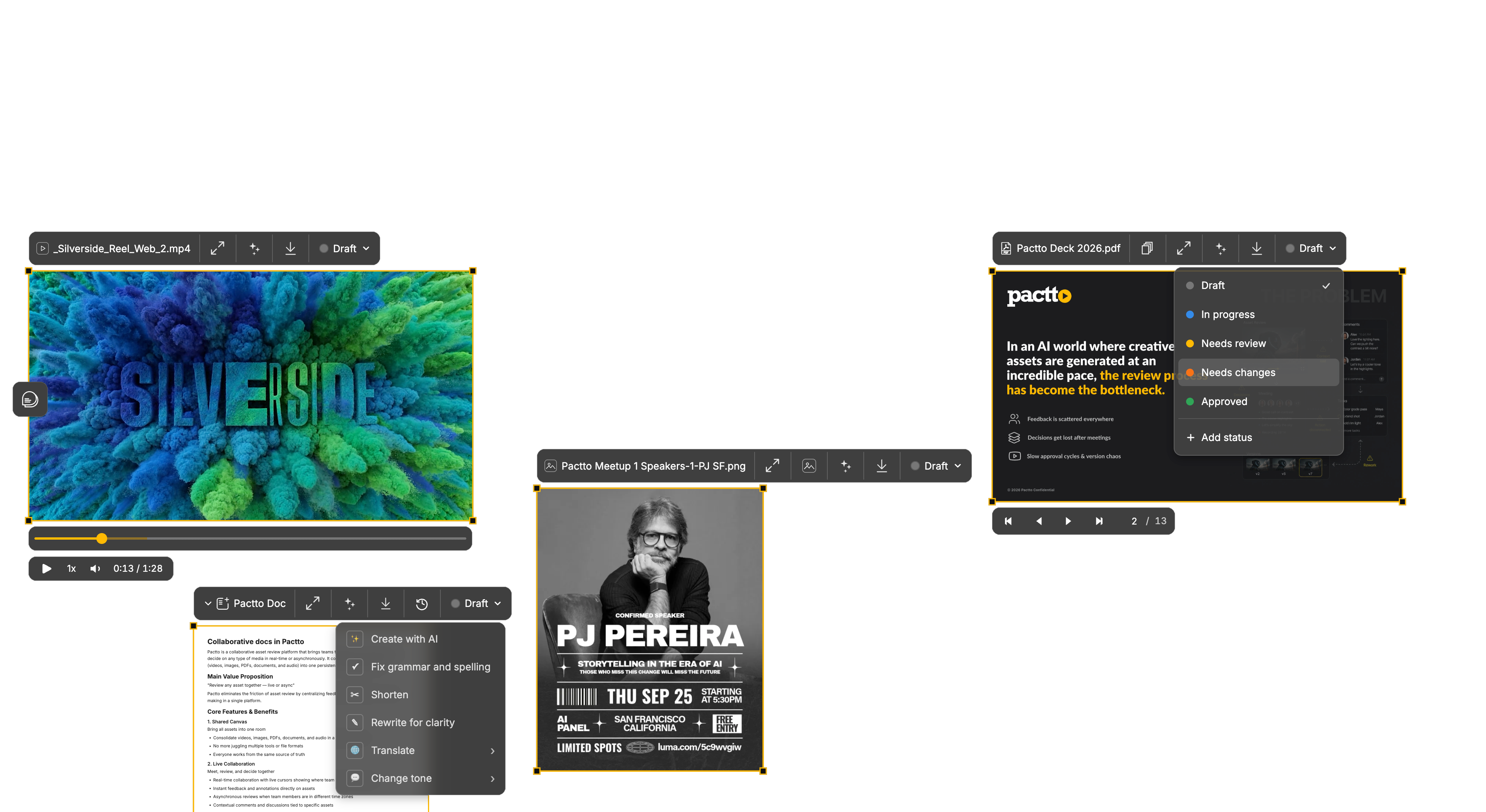This screenshot has width=1486, height=812.
Task: Expand Pactto Doc to fullscreen
Action: coord(313,603)
